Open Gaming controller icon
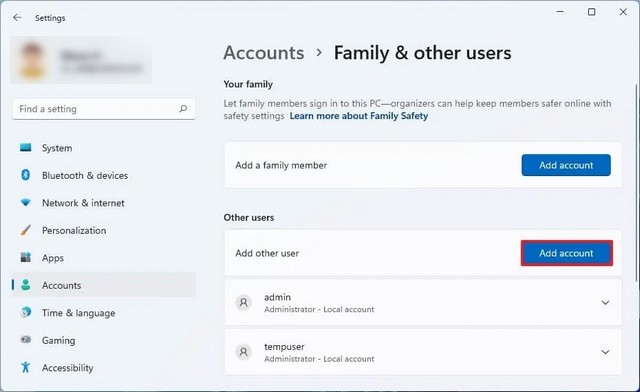The height and width of the screenshot is (392, 640). click(x=25, y=339)
